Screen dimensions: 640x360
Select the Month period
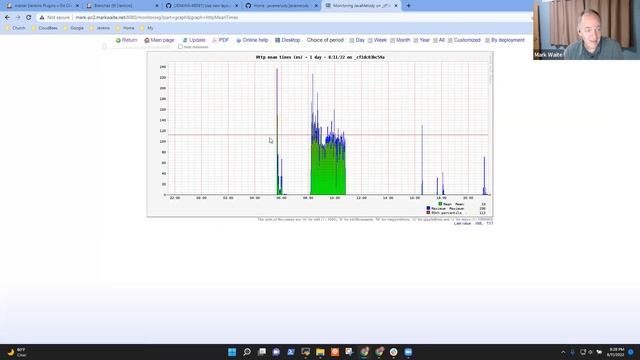[x=400, y=40]
